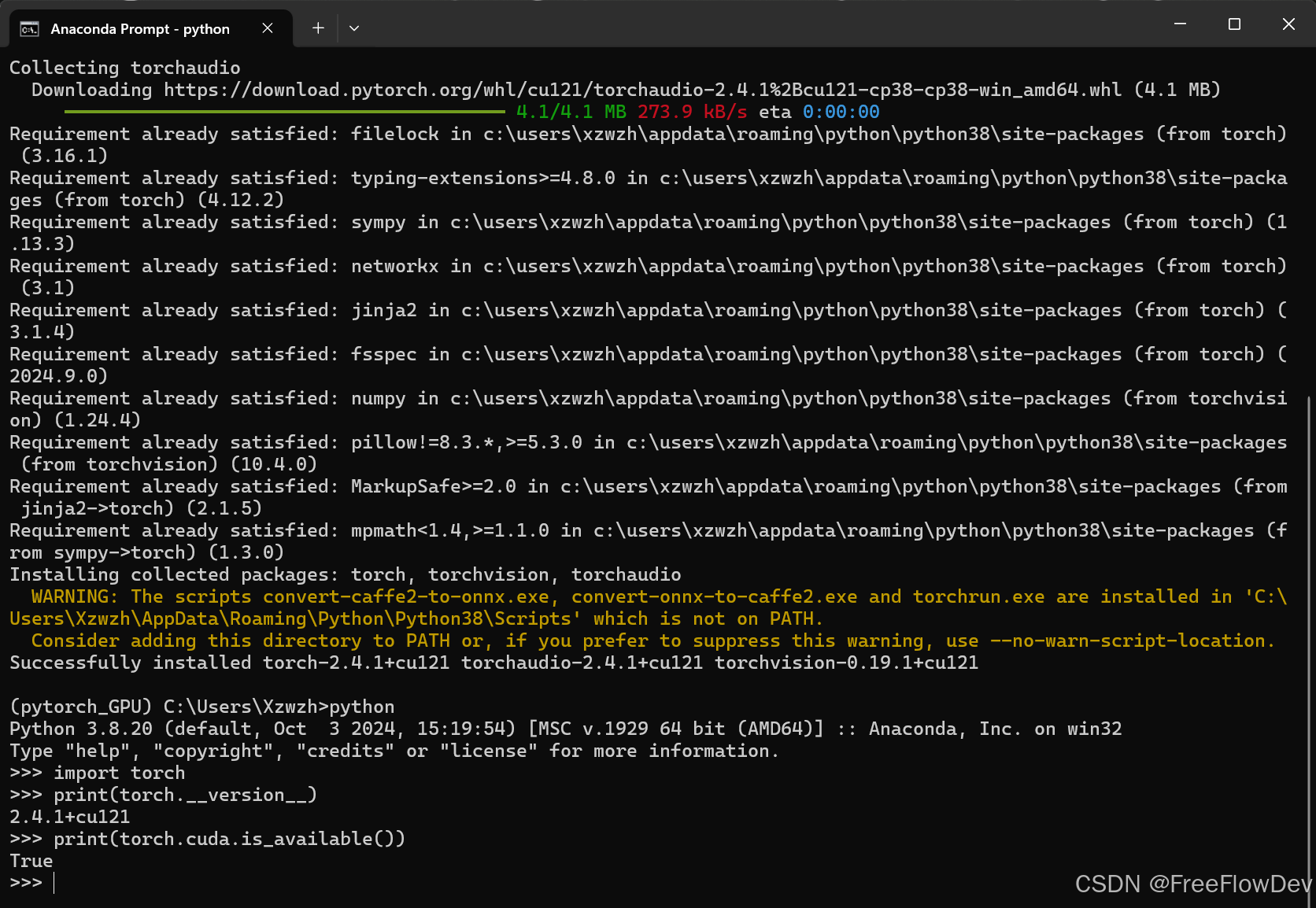This screenshot has width=1316, height=908.
Task: Click the download progress bar
Action: click(x=285, y=112)
